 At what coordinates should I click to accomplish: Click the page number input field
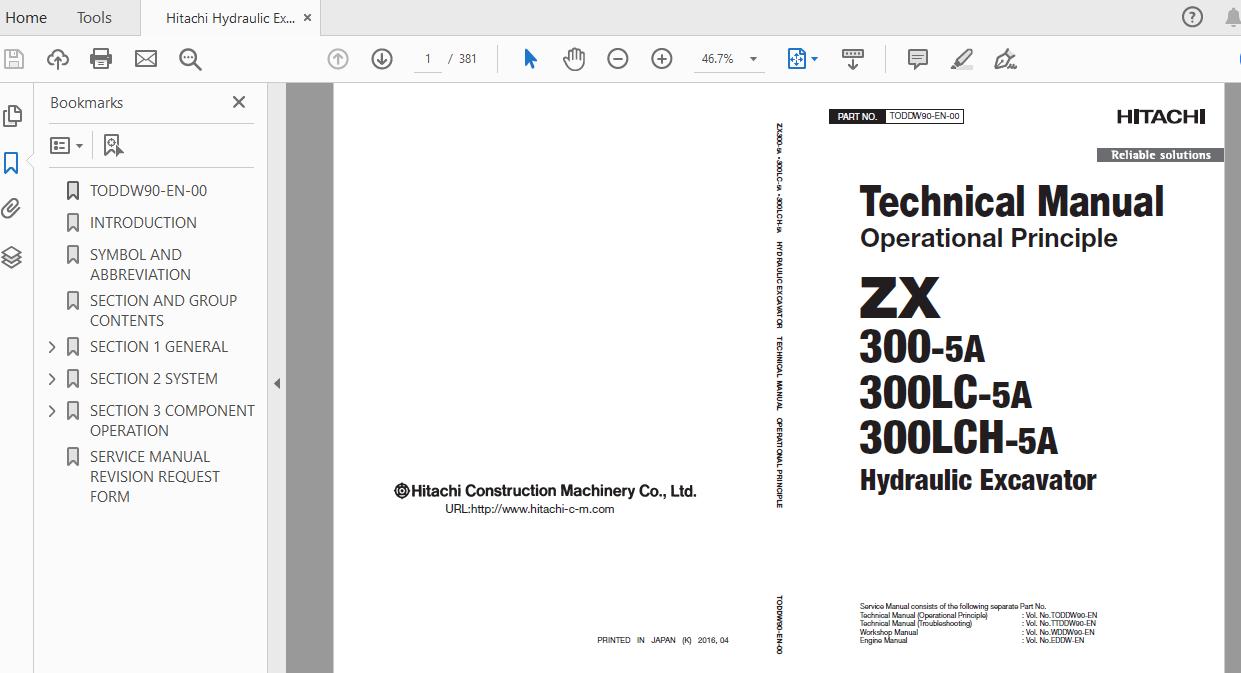point(427,59)
